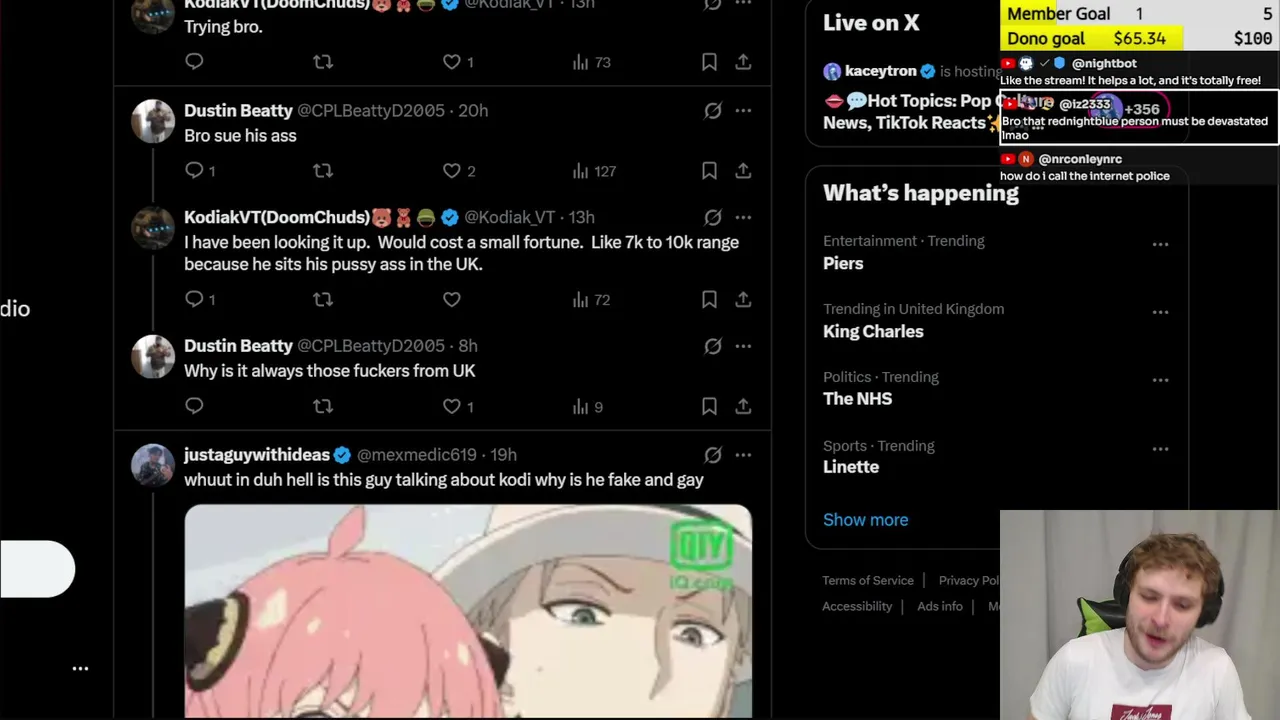The image size is (1280, 720).
Task: Repost the "Bro sue his ass" tweet
Action: coord(322,171)
